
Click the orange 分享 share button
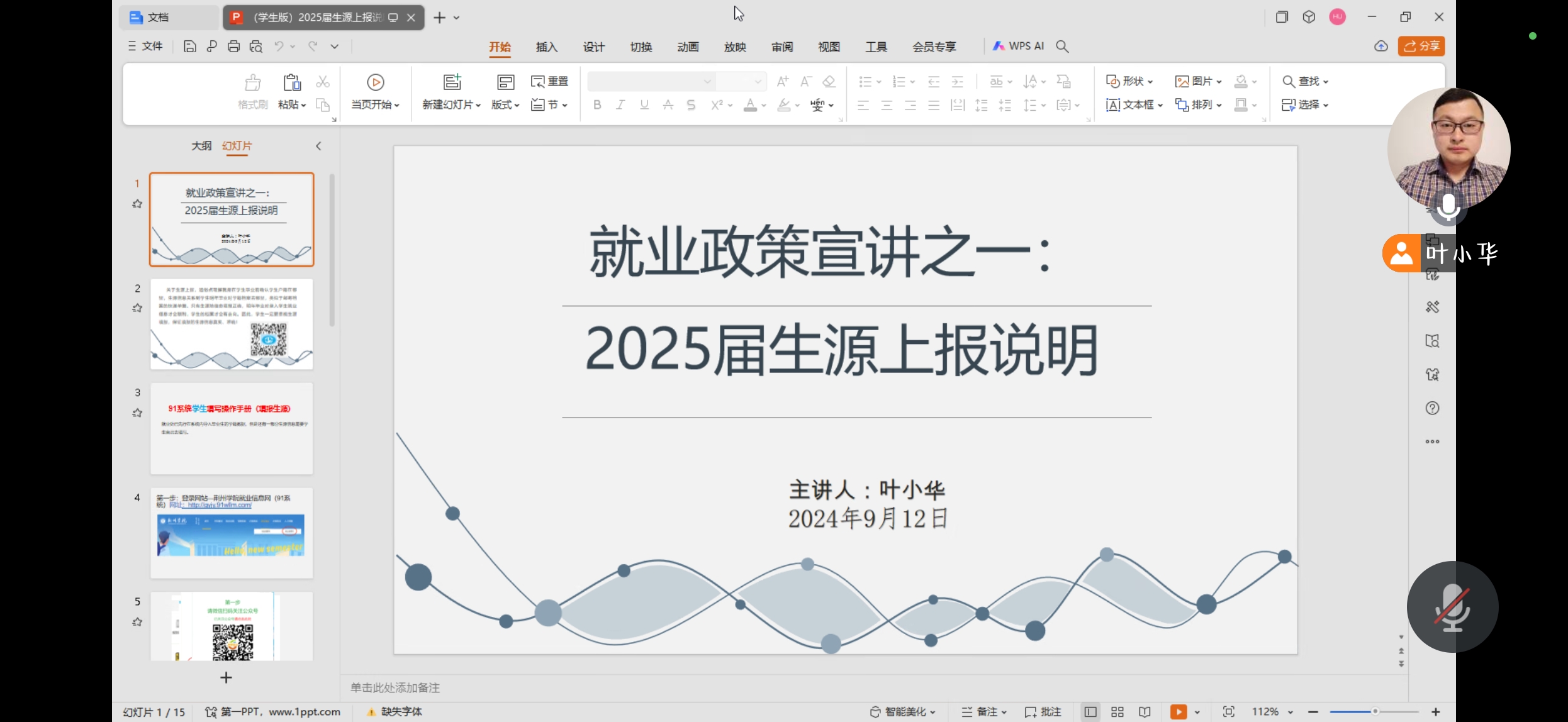click(x=1421, y=46)
